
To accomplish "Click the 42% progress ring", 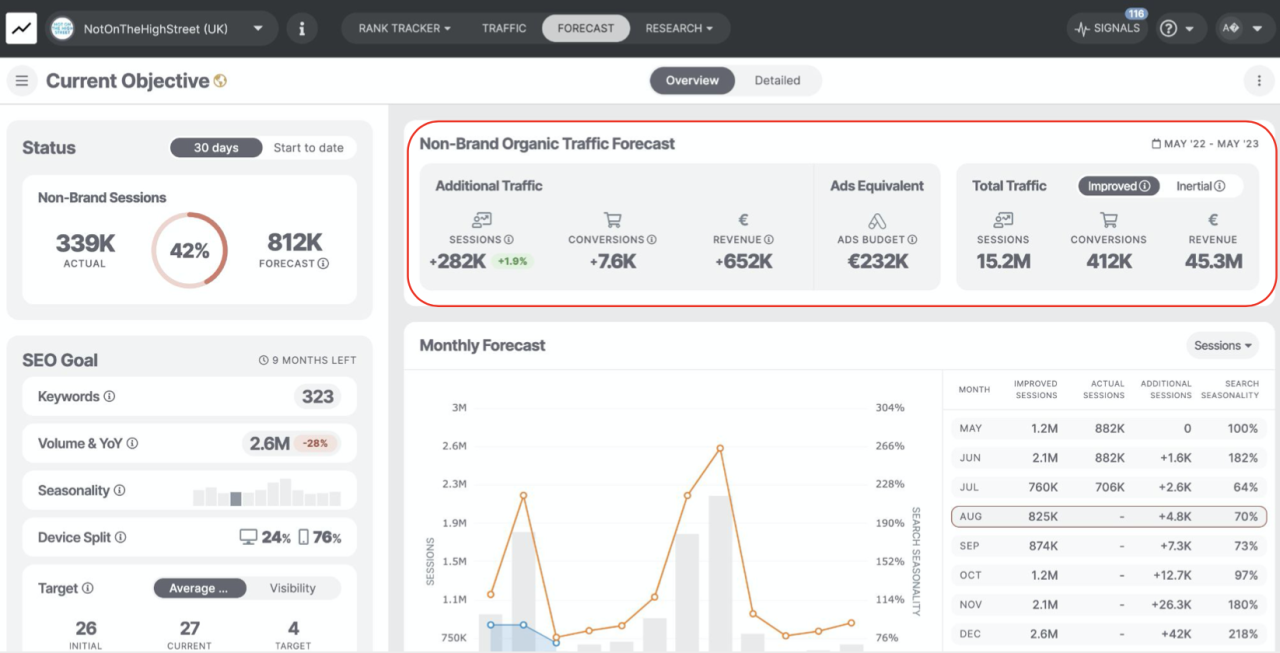I will (x=189, y=250).
